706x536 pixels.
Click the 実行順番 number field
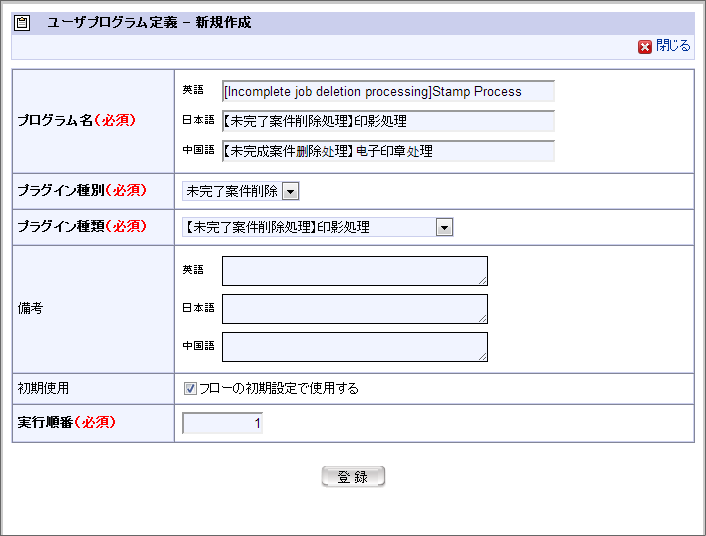tap(222, 423)
